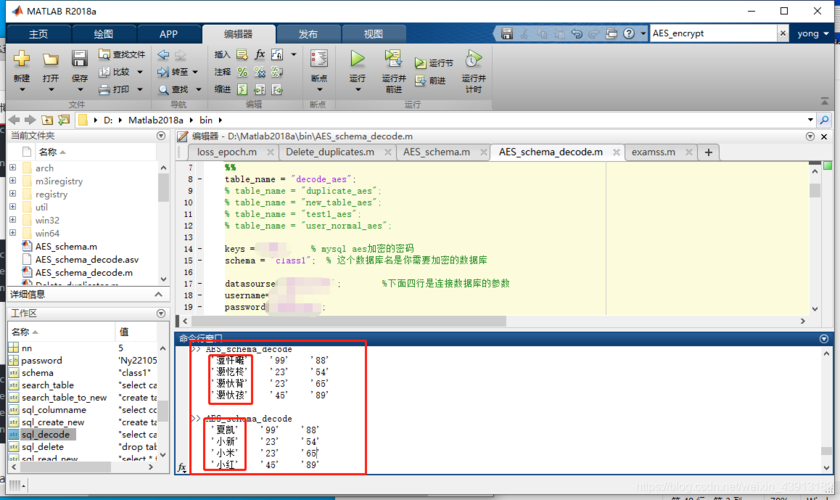Screen dimensions: 840x500
Task: Open the Delete_duplicates.m editor tab
Action: (330, 152)
